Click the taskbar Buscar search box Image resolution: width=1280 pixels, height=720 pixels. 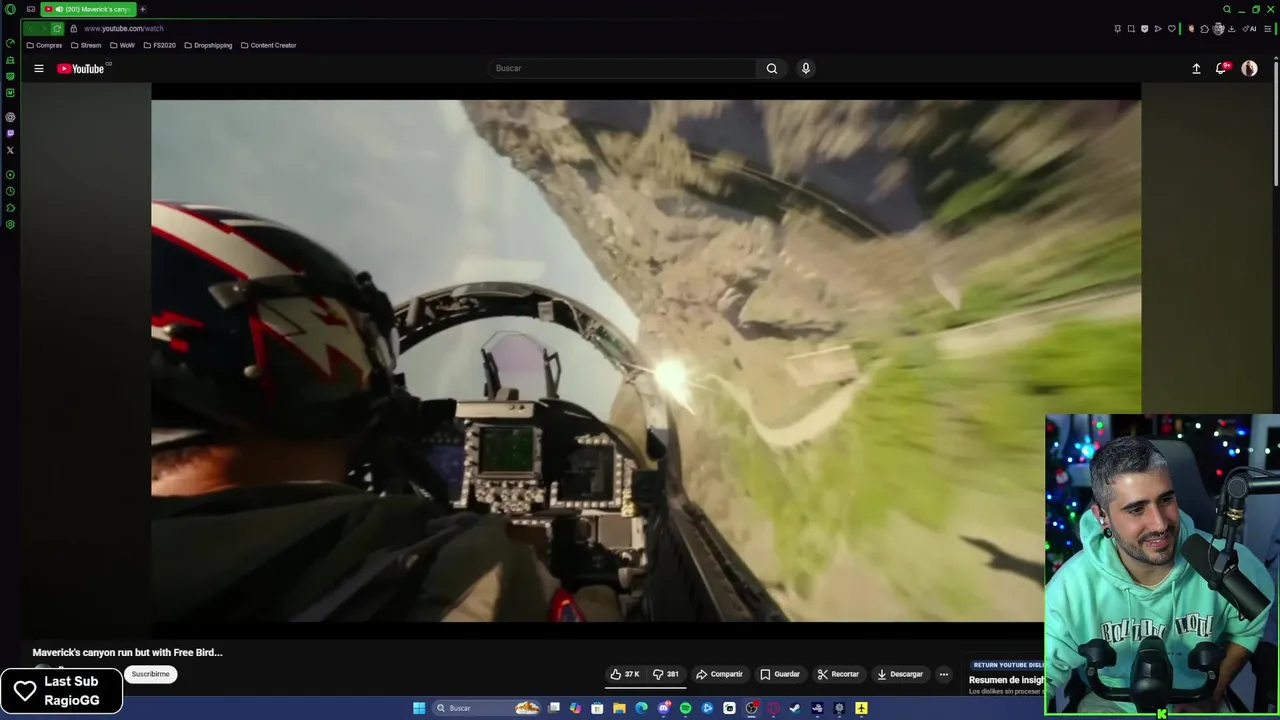486,708
